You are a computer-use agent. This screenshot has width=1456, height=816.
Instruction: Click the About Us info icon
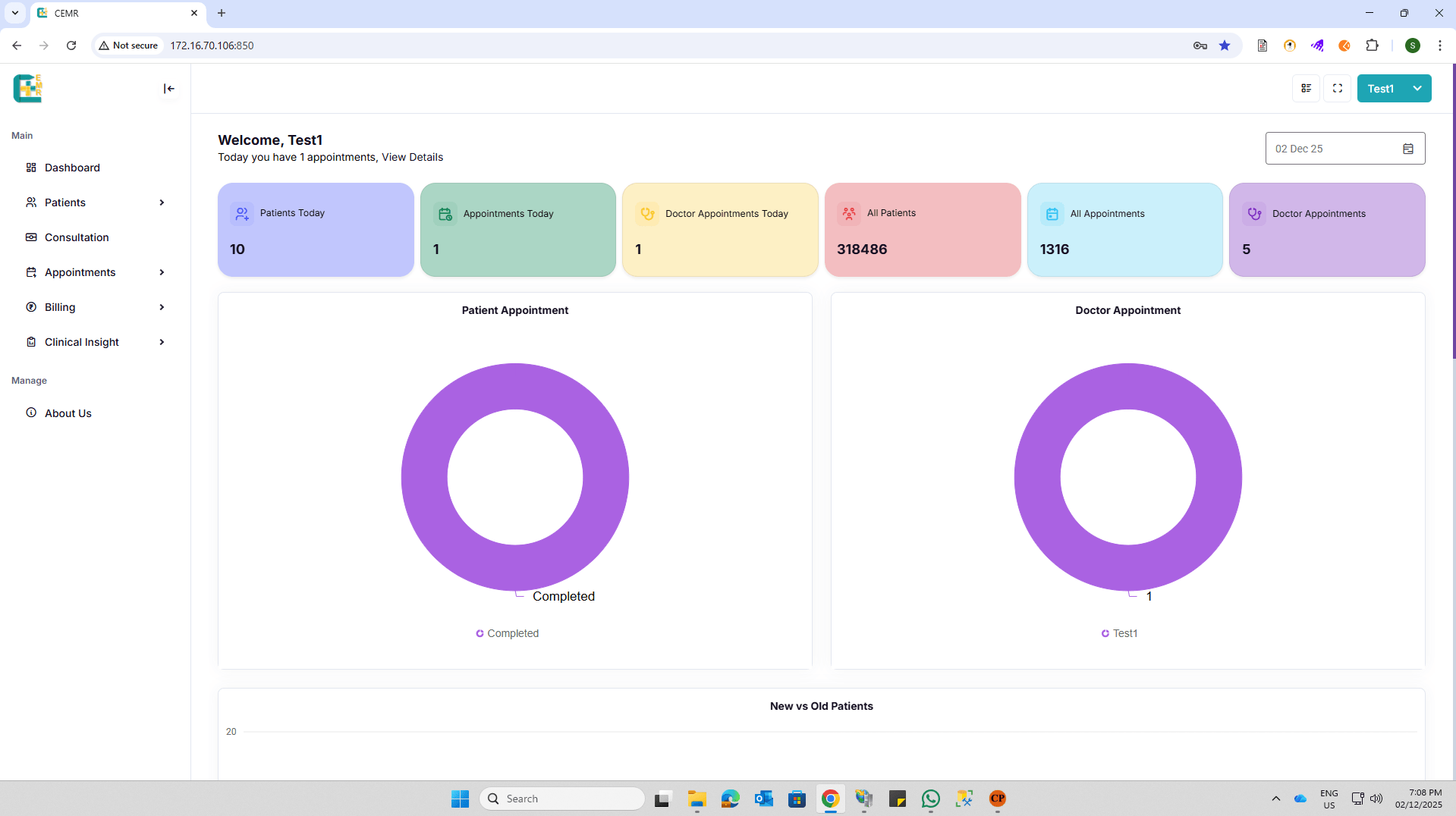[x=31, y=413]
